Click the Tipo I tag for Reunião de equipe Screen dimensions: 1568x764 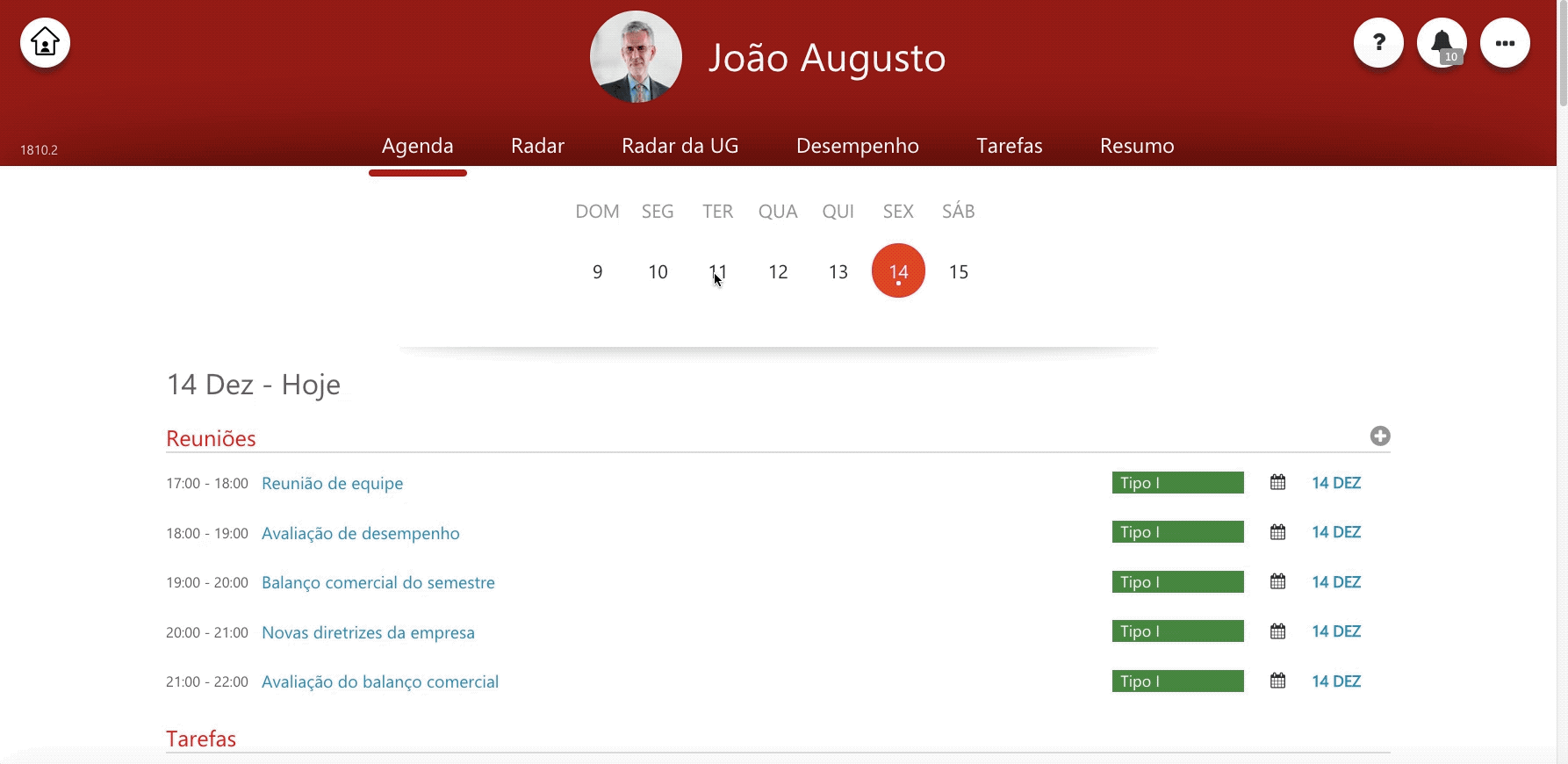coord(1178,482)
